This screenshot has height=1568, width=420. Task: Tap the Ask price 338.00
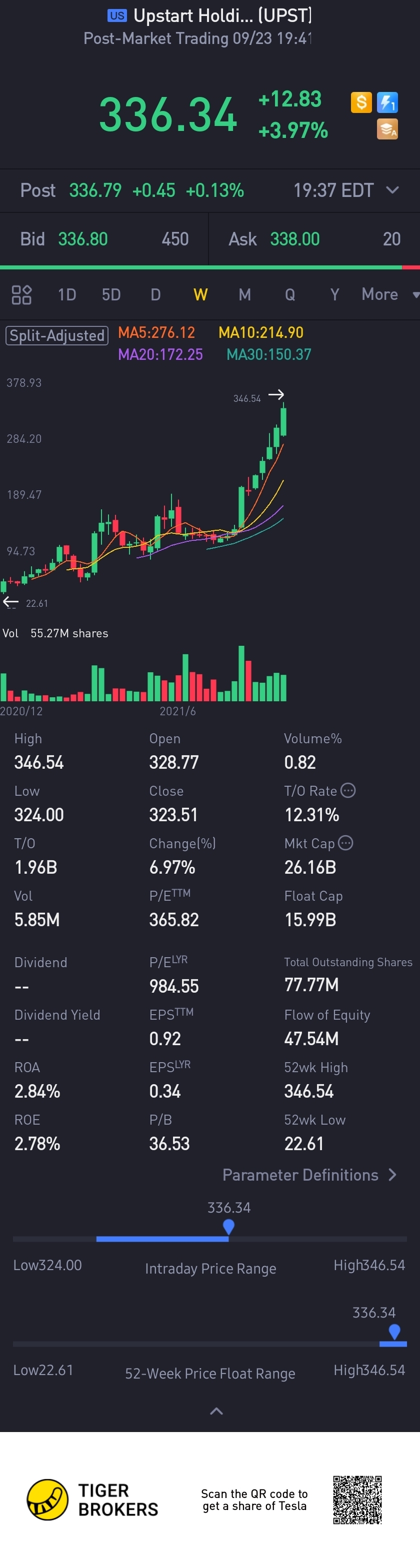(x=294, y=239)
